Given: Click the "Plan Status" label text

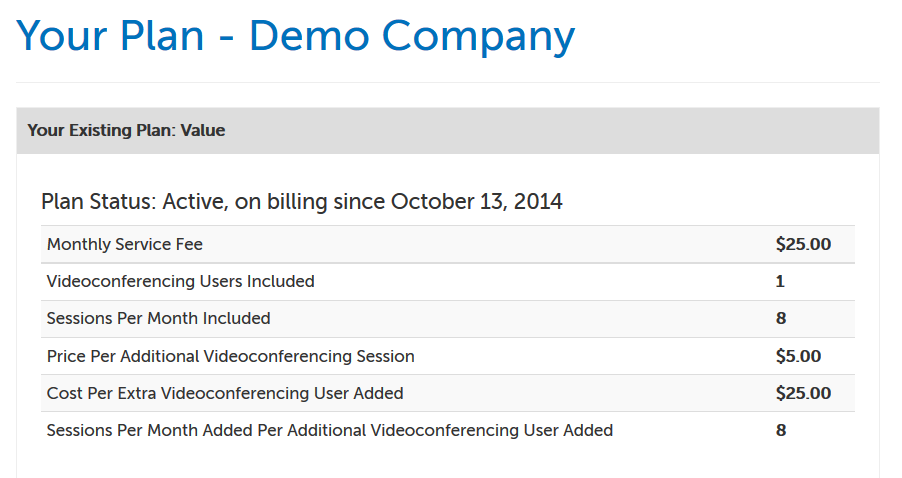Looking at the screenshot, I should (x=96, y=202).
